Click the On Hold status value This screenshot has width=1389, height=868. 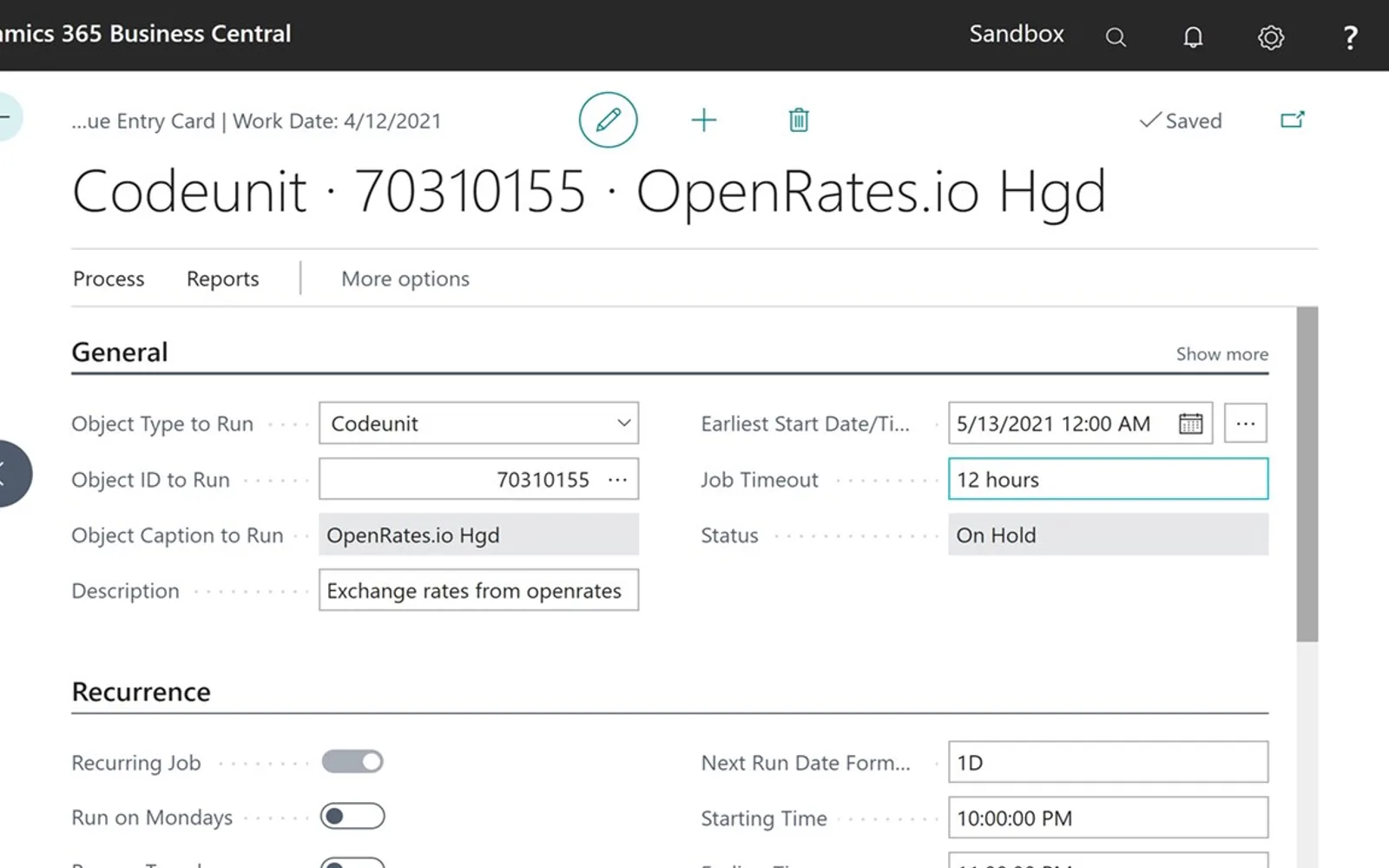[x=1108, y=535]
